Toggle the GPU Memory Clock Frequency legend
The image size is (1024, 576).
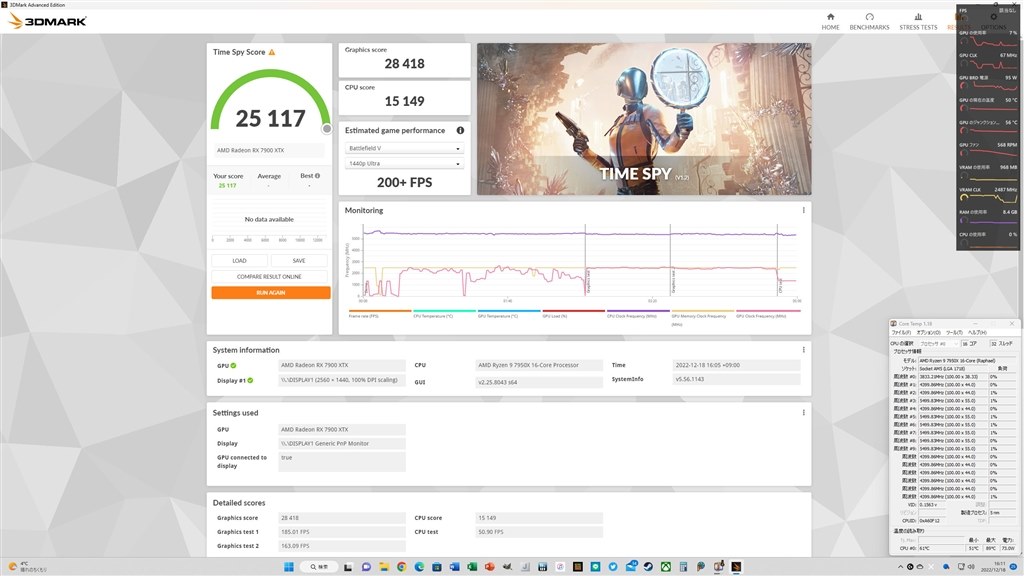click(x=703, y=317)
